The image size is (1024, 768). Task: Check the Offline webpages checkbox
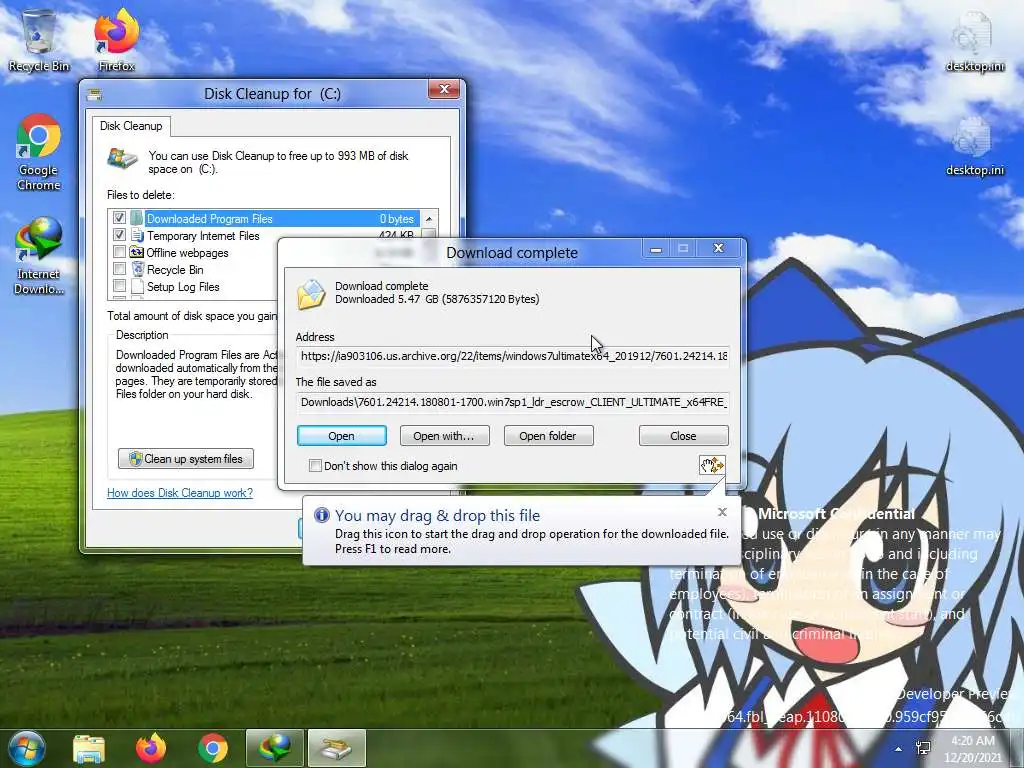coord(120,251)
